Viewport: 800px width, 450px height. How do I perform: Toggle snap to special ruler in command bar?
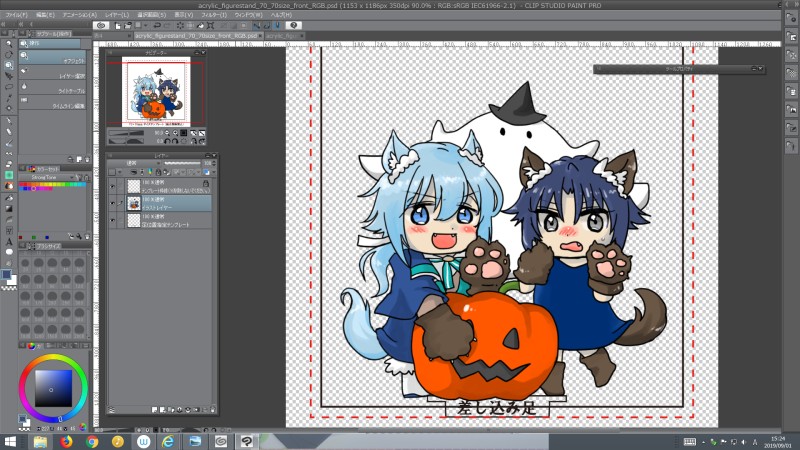(266, 26)
